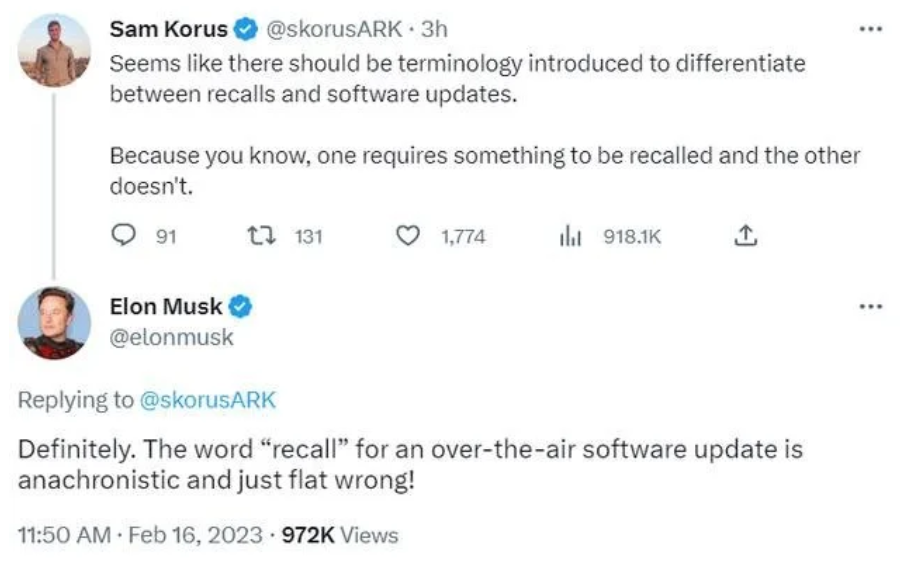
Task: Open Elon Musk's profile picture
Action: point(55,323)
